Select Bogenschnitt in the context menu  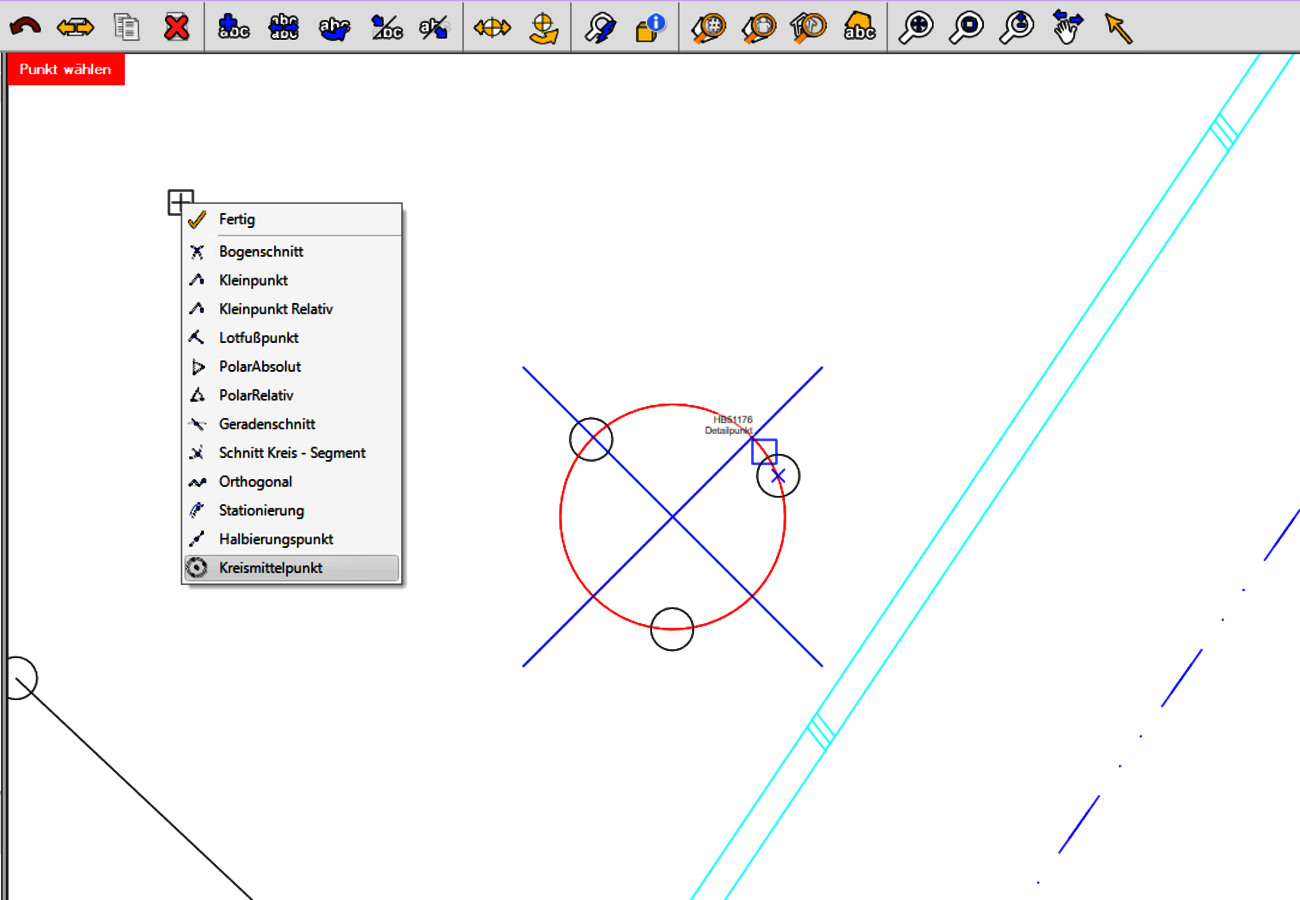[x=261, y=252]
